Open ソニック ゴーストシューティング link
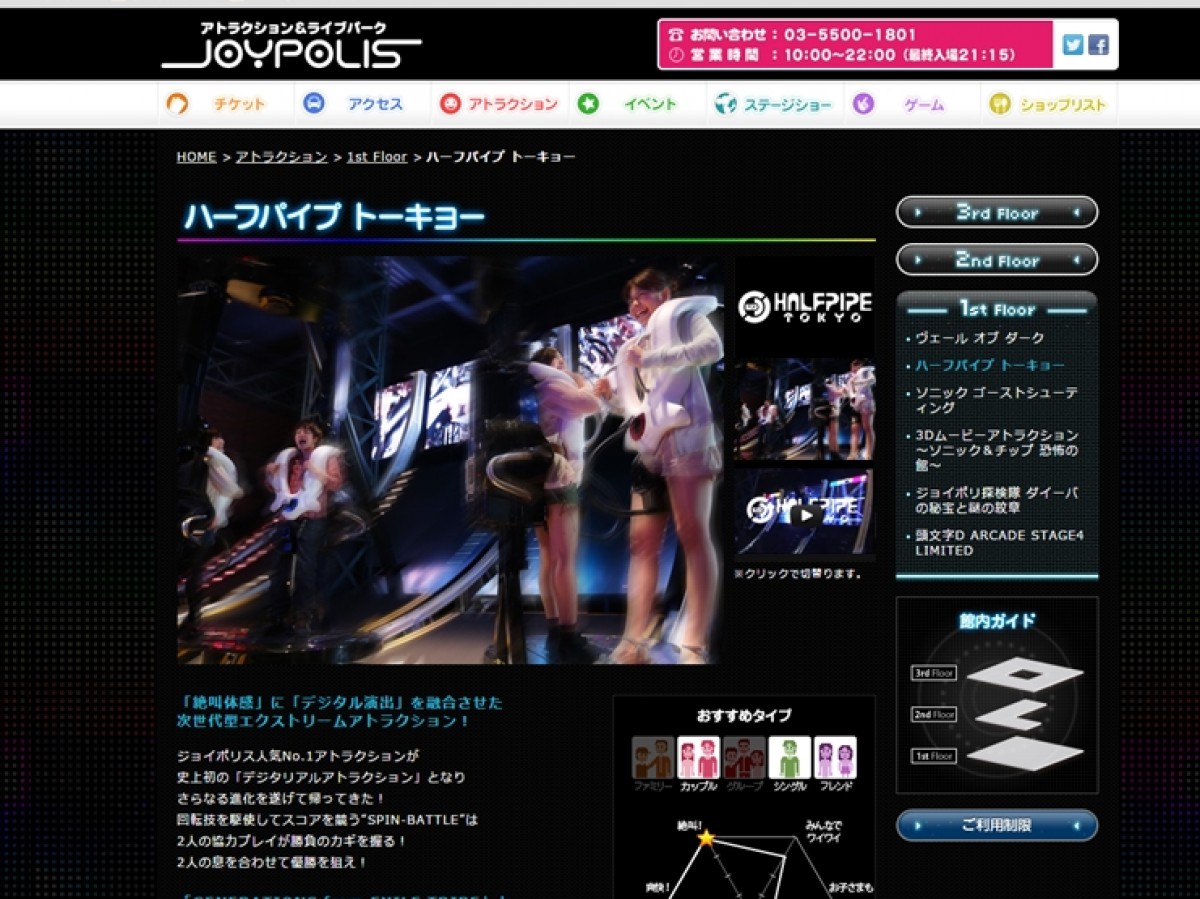Viewport: 1200px width, 899px height. [996, 400]
